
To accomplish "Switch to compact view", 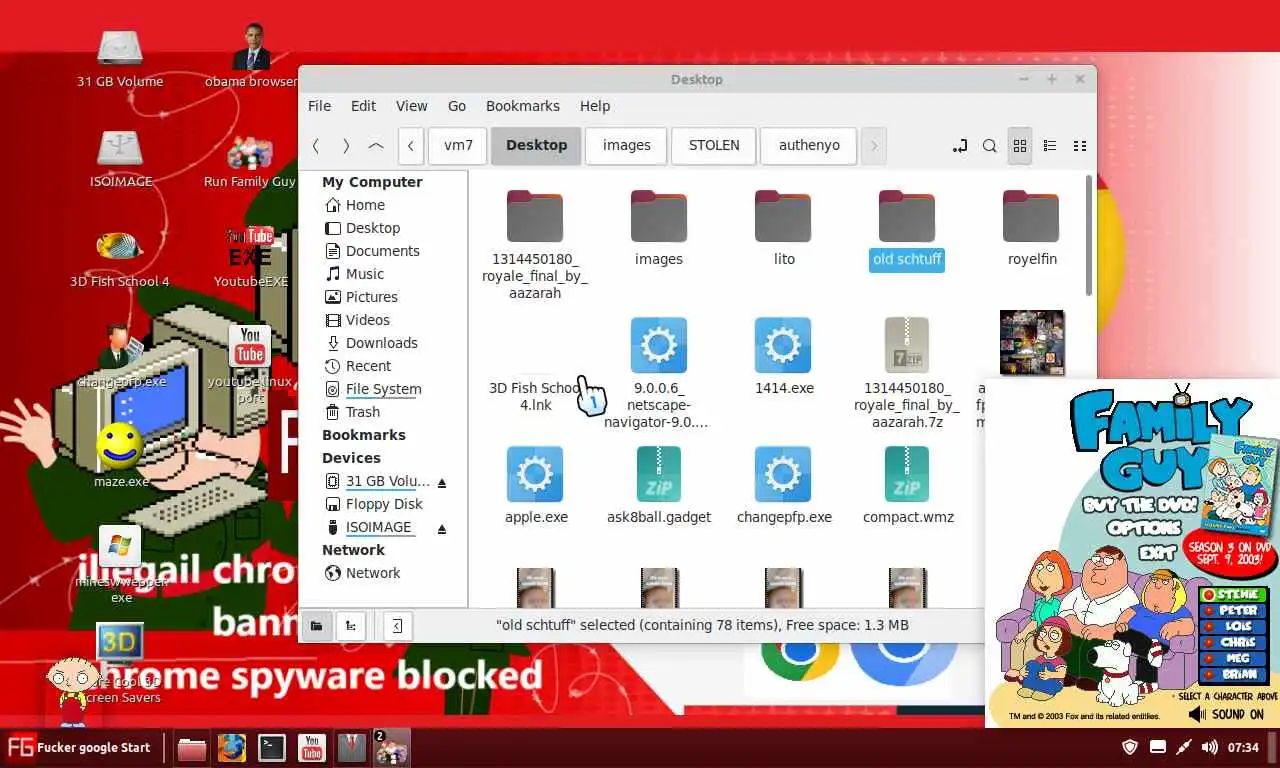I will 1080,146.
